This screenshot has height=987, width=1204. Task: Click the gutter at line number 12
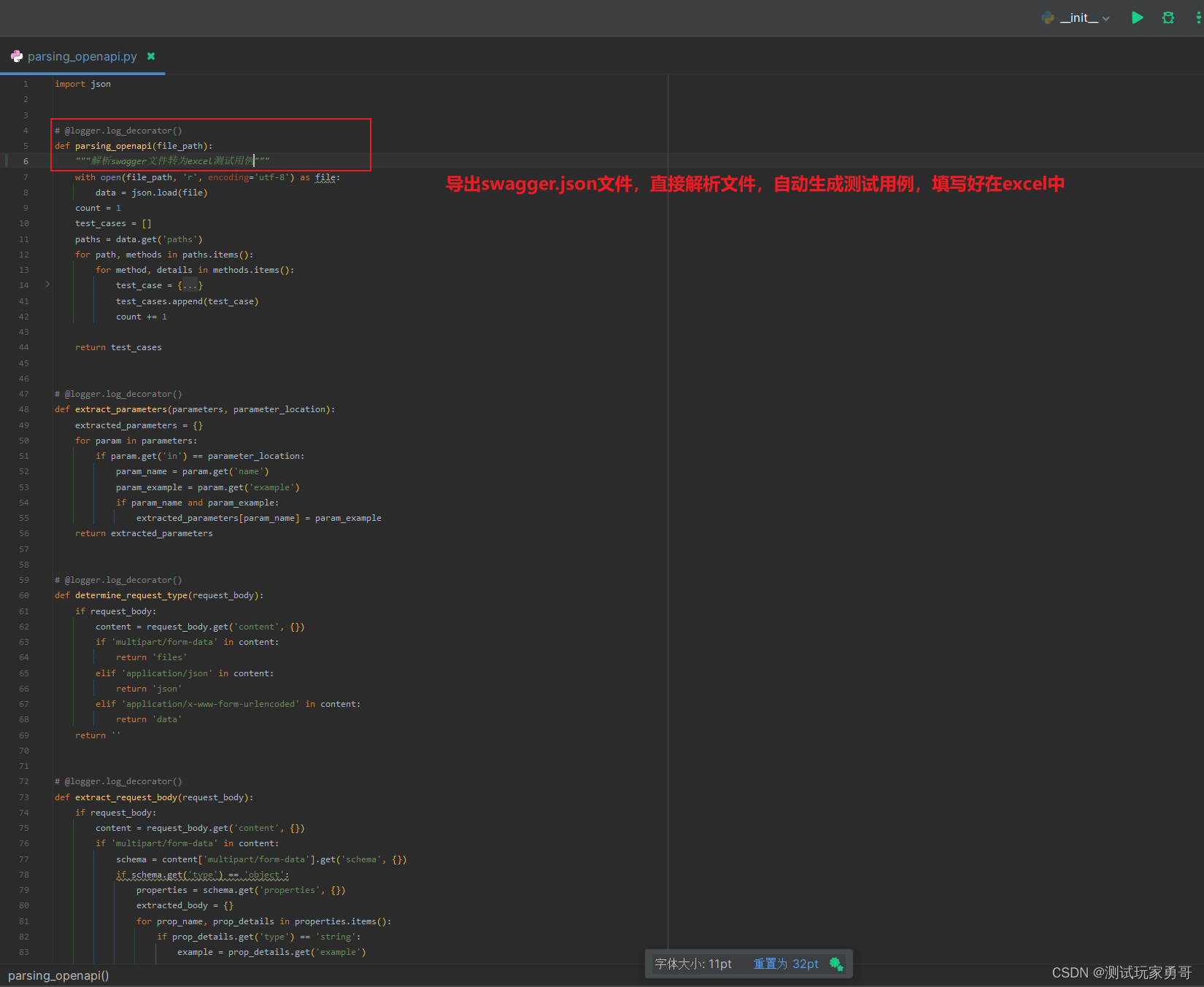pyautogui.click(x=24, y=255)
